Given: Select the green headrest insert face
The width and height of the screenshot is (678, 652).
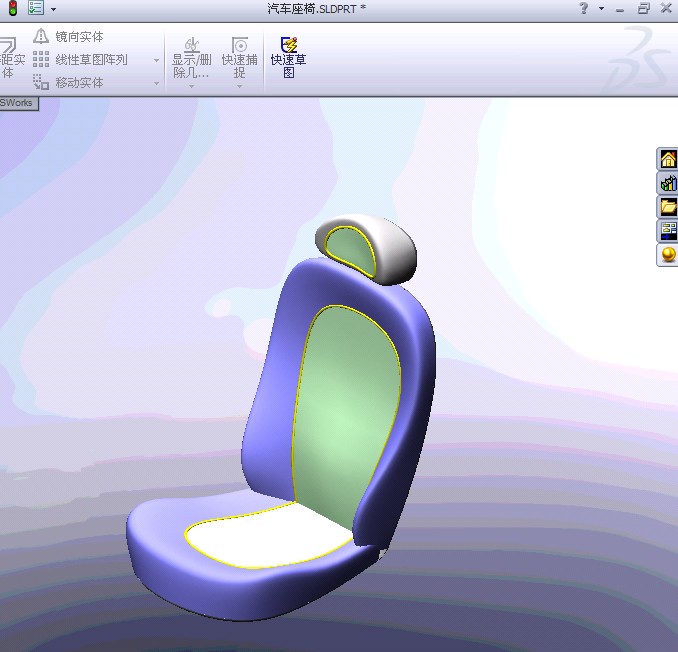Looking at the screenshot, I should (352, 249).
